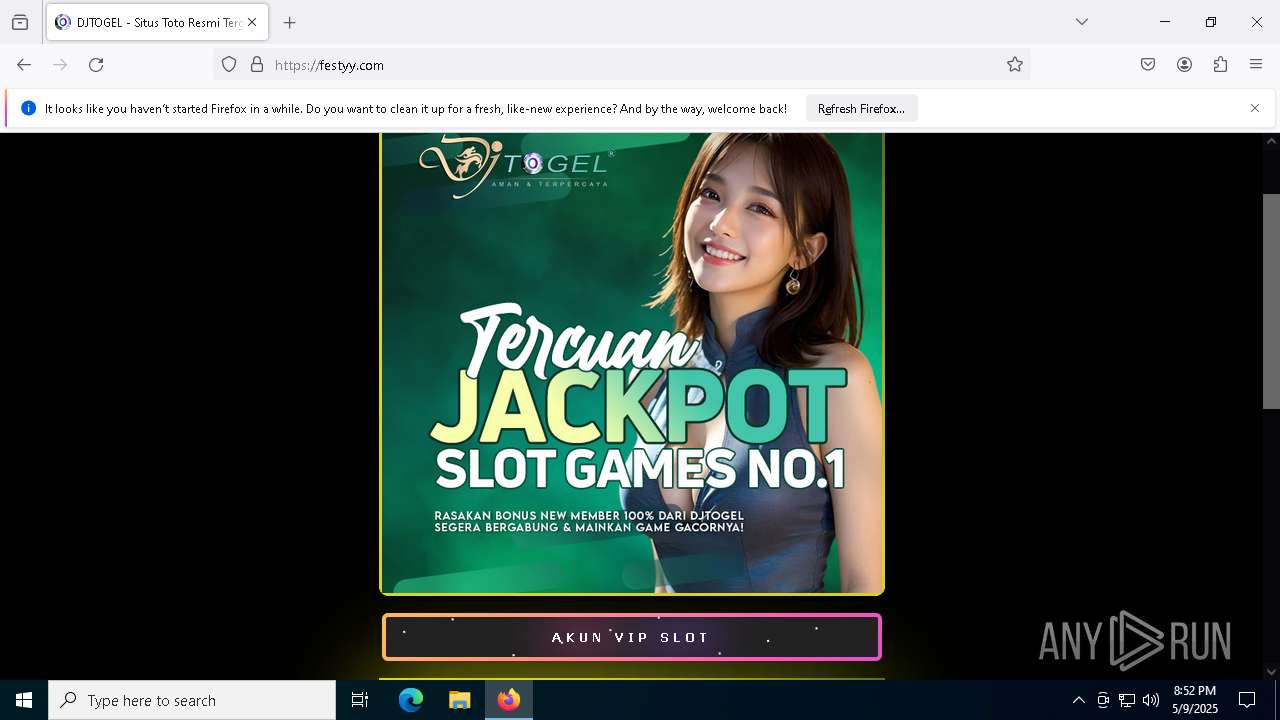Open the Windows notification center

tap(1247, 700)
